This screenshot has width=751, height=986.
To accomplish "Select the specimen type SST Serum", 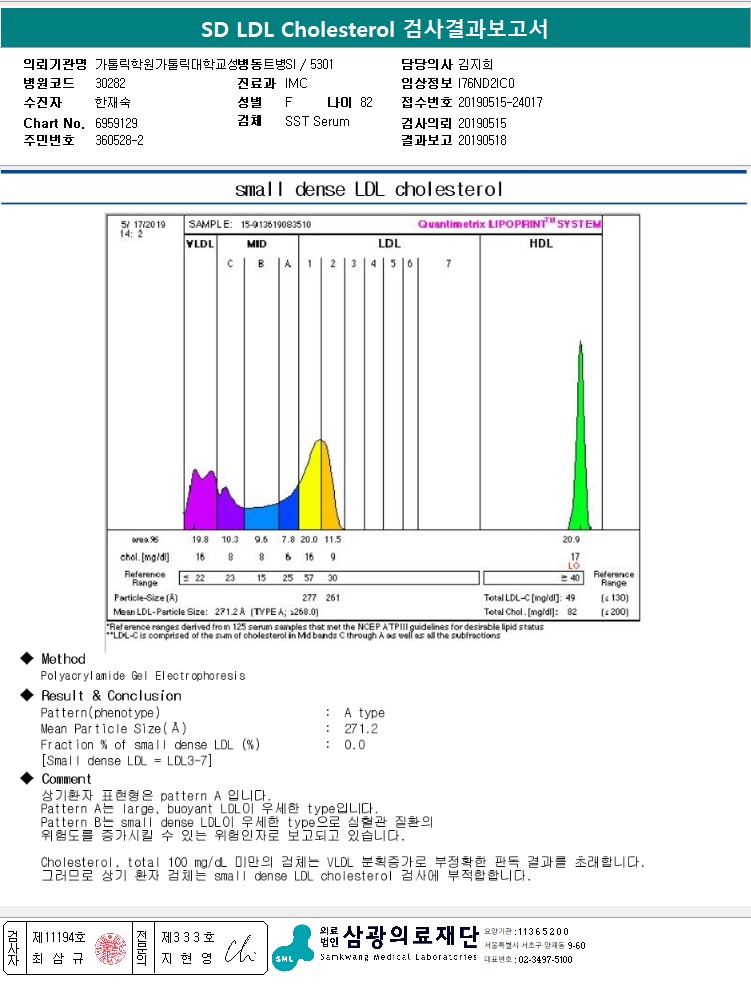I will 317,121.
